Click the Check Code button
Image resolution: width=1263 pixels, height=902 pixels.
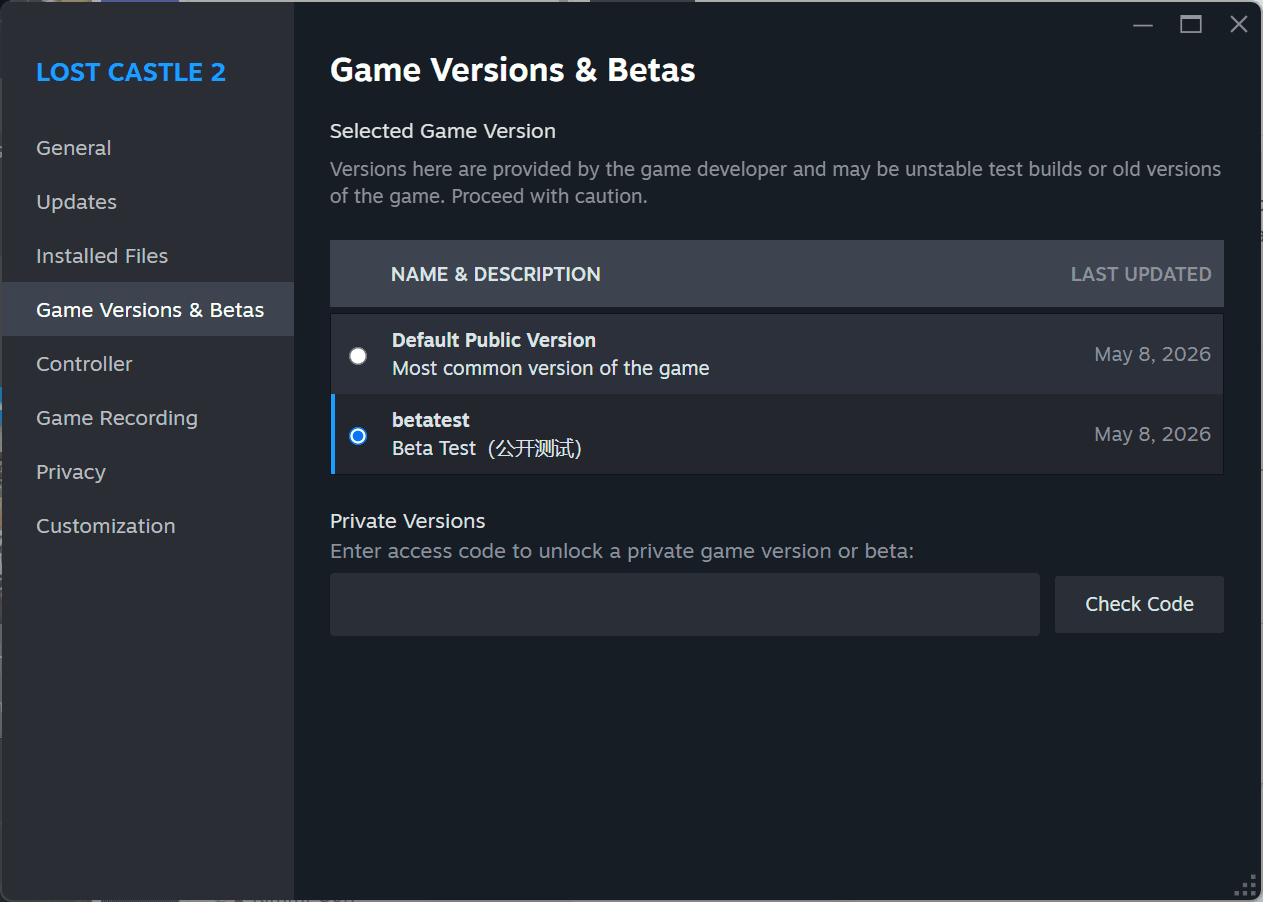click(1139, 604)
